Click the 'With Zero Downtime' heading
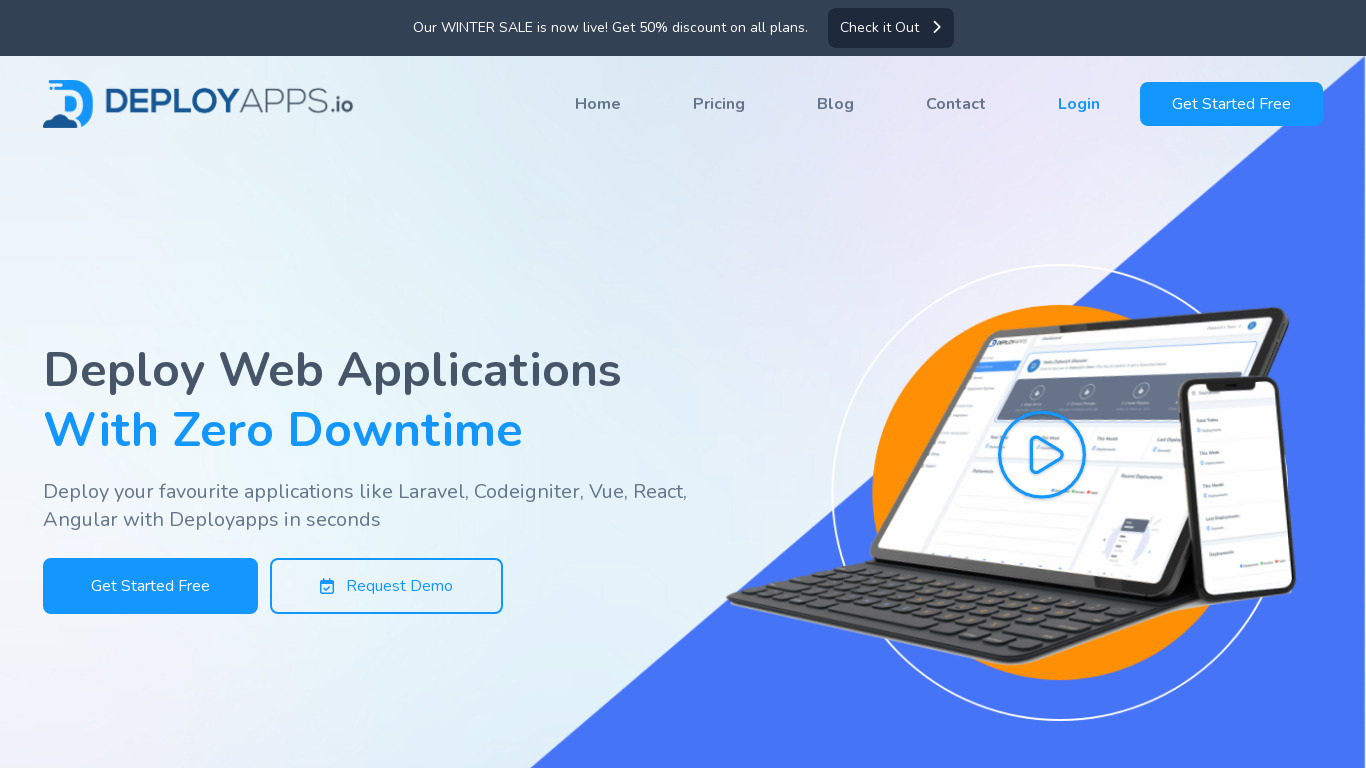 click(283, 430)
